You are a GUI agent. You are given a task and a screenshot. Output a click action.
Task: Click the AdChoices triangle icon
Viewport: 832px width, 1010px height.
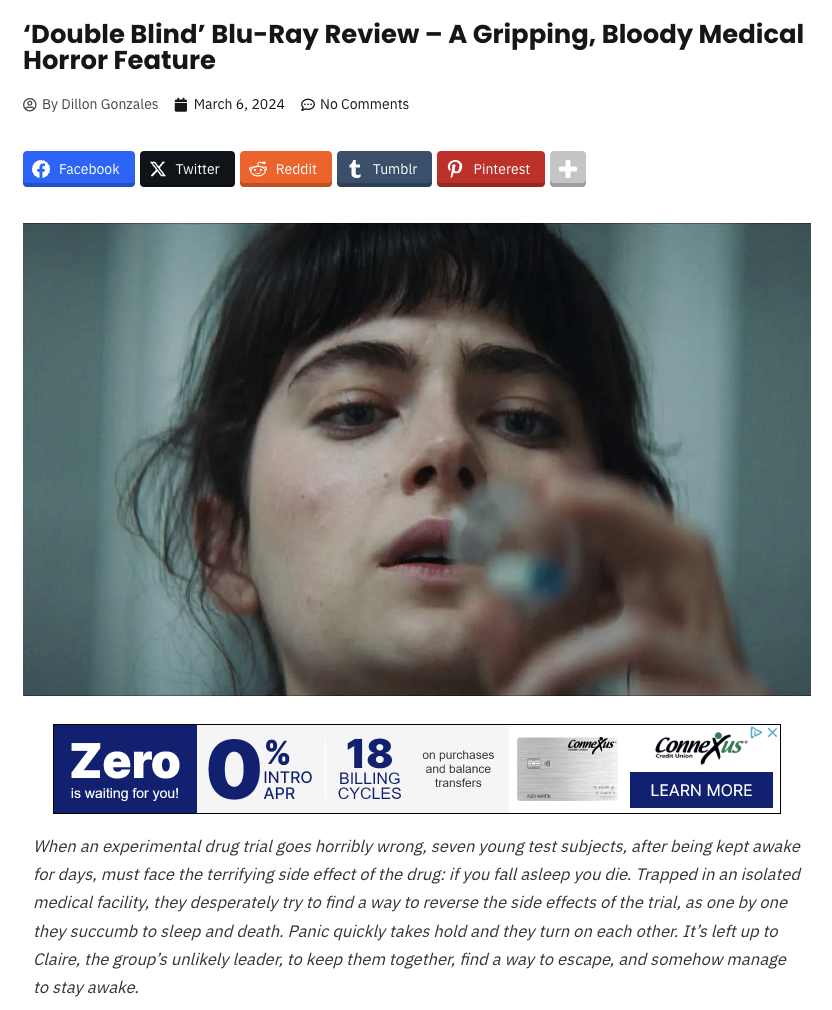(x=757, y=732)
